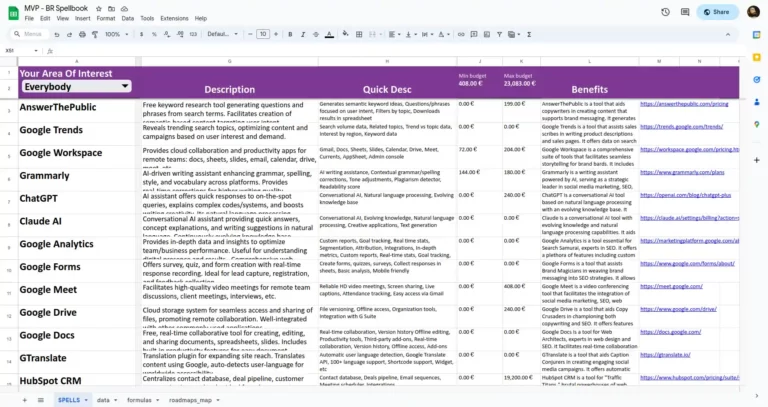Open the File menu
Viewport: 768px width, 407px height.
click(29, 18)
